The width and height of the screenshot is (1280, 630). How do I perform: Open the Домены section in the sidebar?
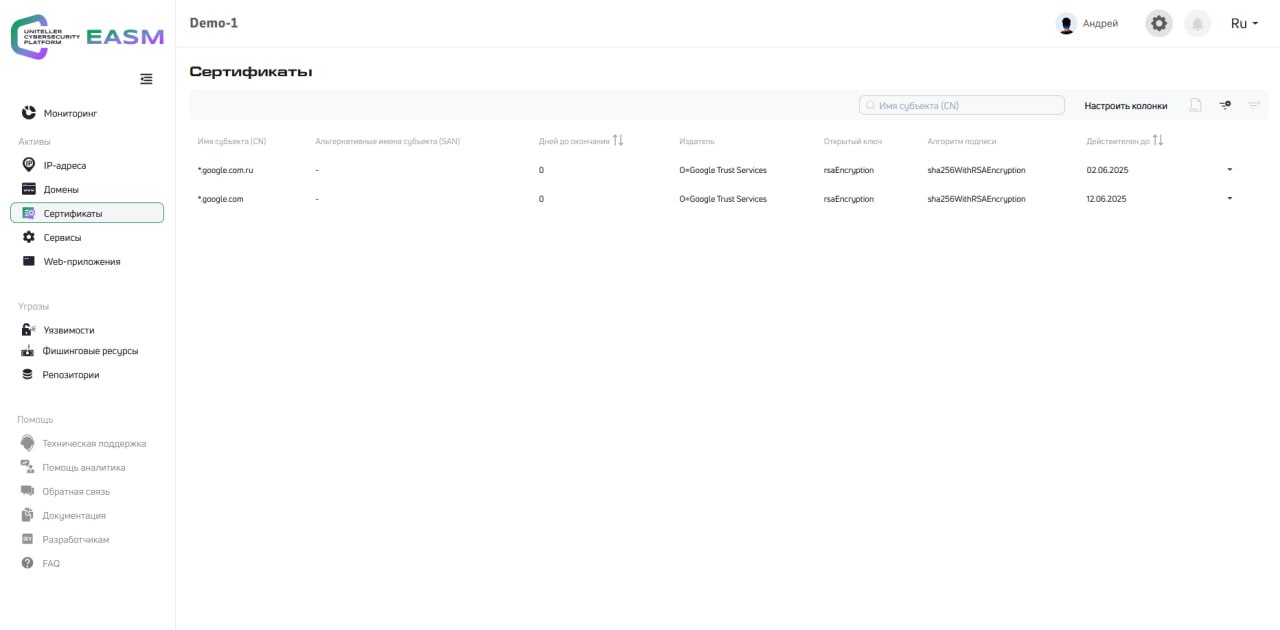[x=61, y=189]
